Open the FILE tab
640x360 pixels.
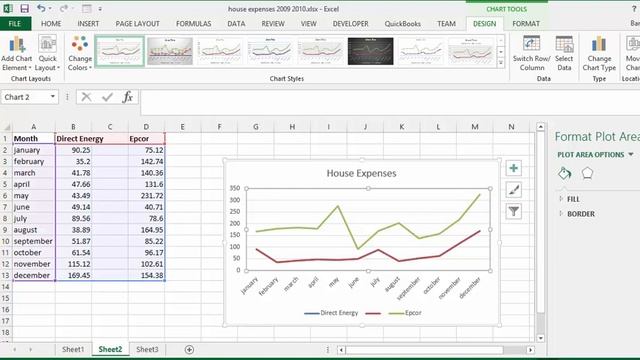coord(15,24)
